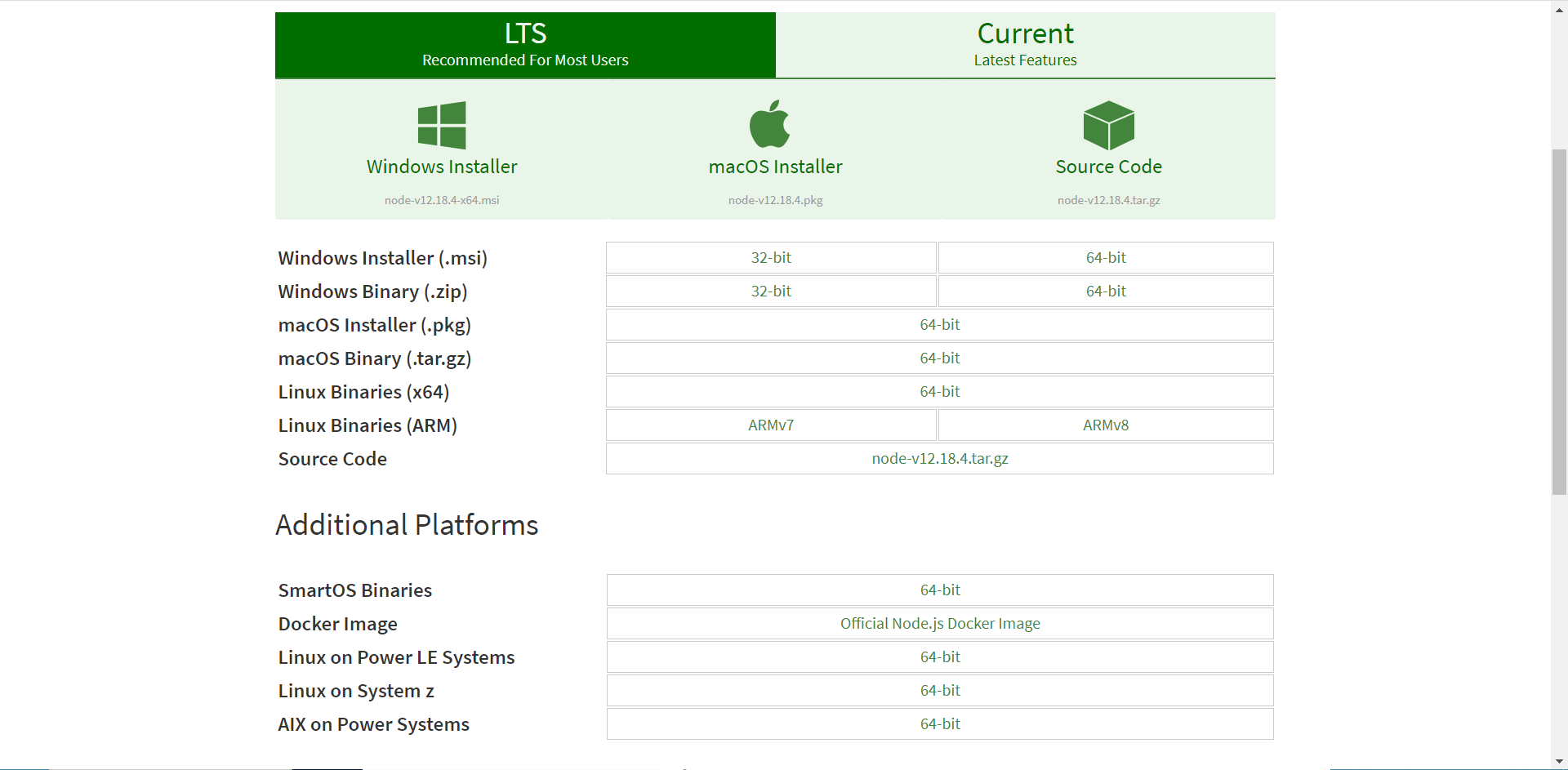1568x770 pixels.
Task: Click the Windows logo icon
Action: [442, 125]
